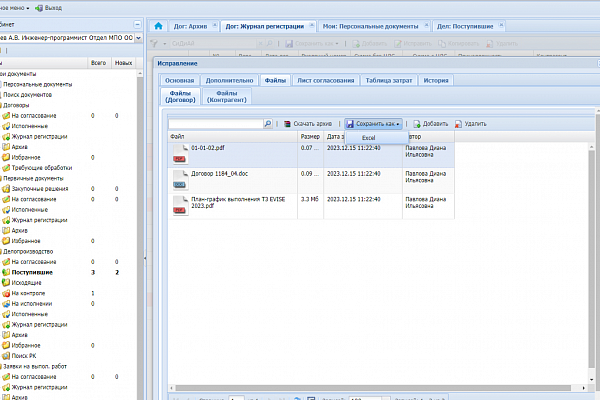Click the filter funnel icon in journal toolbar

point(154,43)
